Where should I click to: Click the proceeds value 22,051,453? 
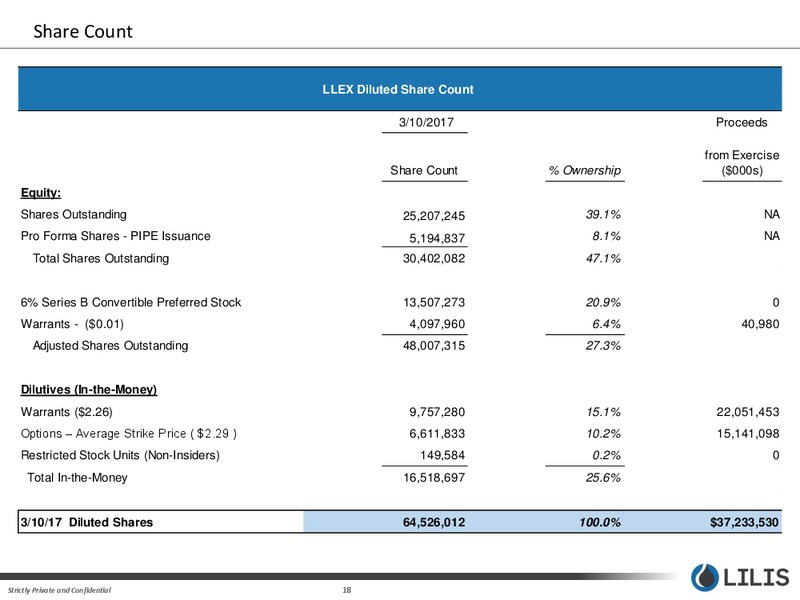coord(747,412)
